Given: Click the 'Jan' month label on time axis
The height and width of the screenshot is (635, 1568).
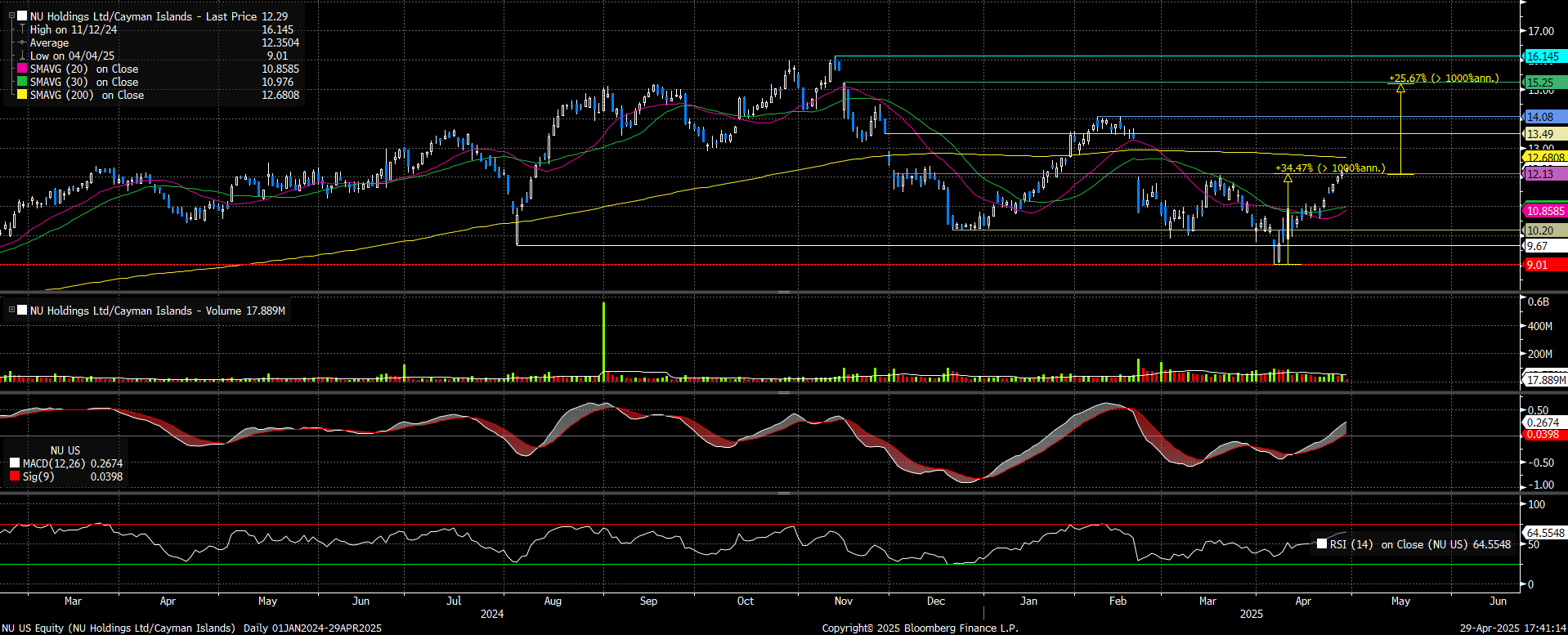Looking at the screenshot, I should [1028, 601].
